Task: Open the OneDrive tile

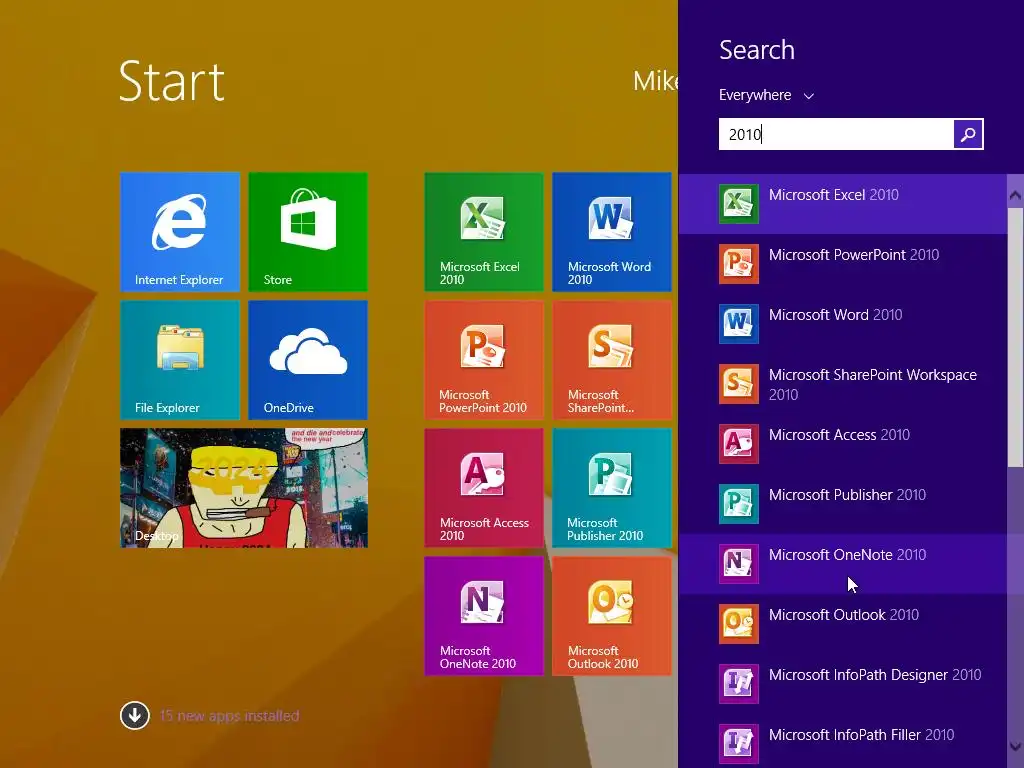Action: coord(308,359)
